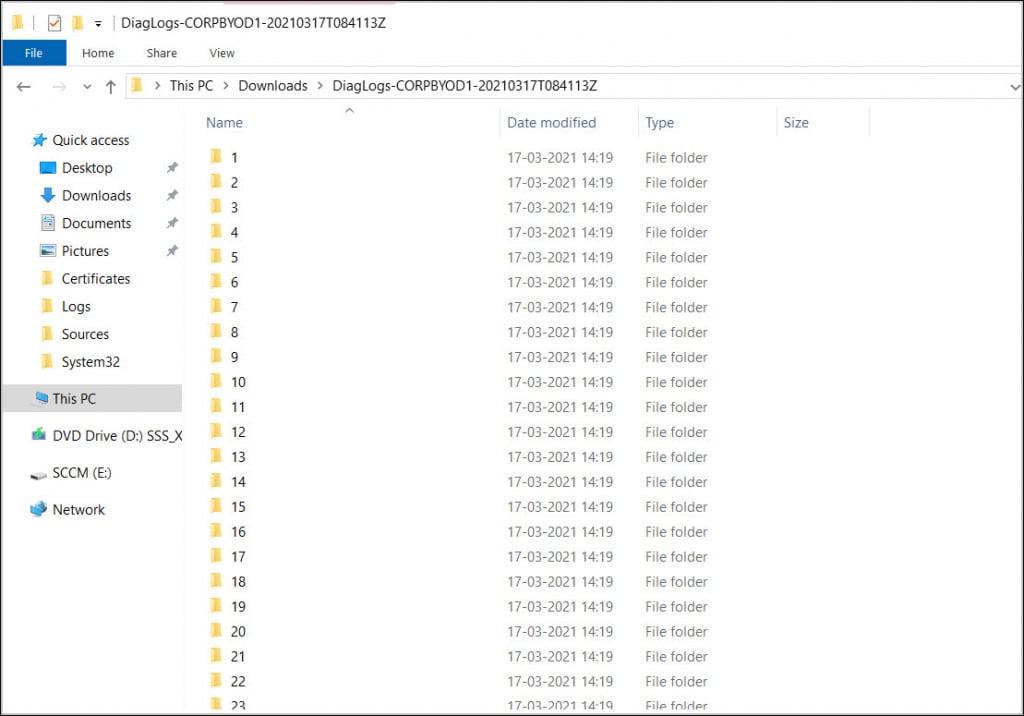
Task: Open Customize Quick Access Toolbar dropdown
Action: pyautogui.click(x=98, y=24)
